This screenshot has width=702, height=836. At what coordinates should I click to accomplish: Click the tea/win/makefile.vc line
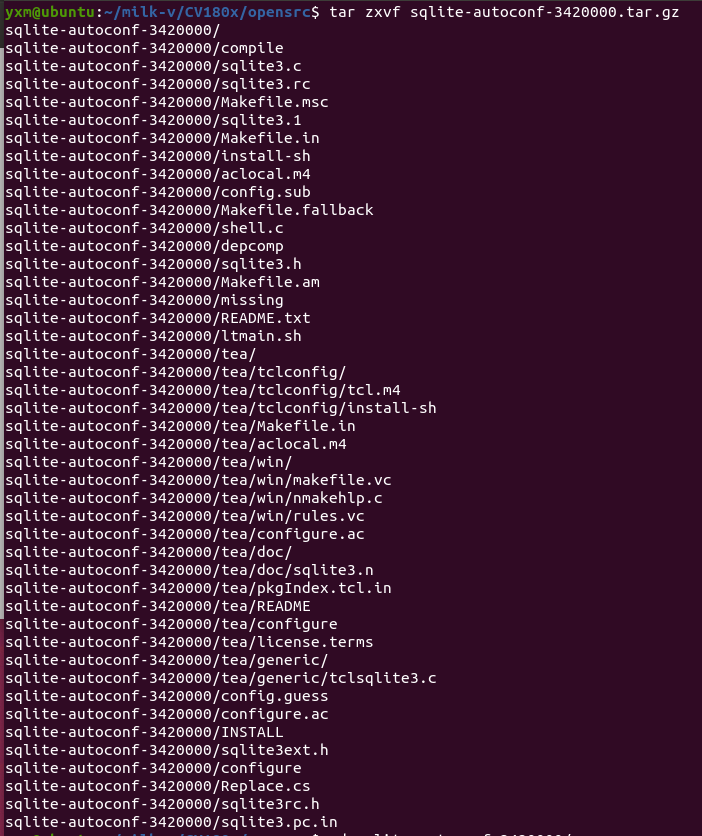coord(198,480)
